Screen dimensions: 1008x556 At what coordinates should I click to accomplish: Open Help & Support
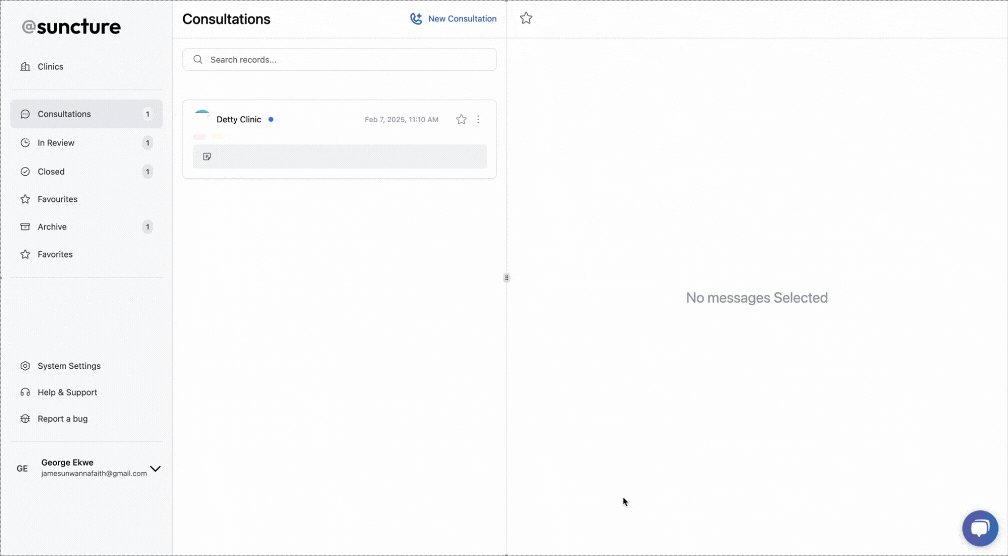click(x=67, y=392)
